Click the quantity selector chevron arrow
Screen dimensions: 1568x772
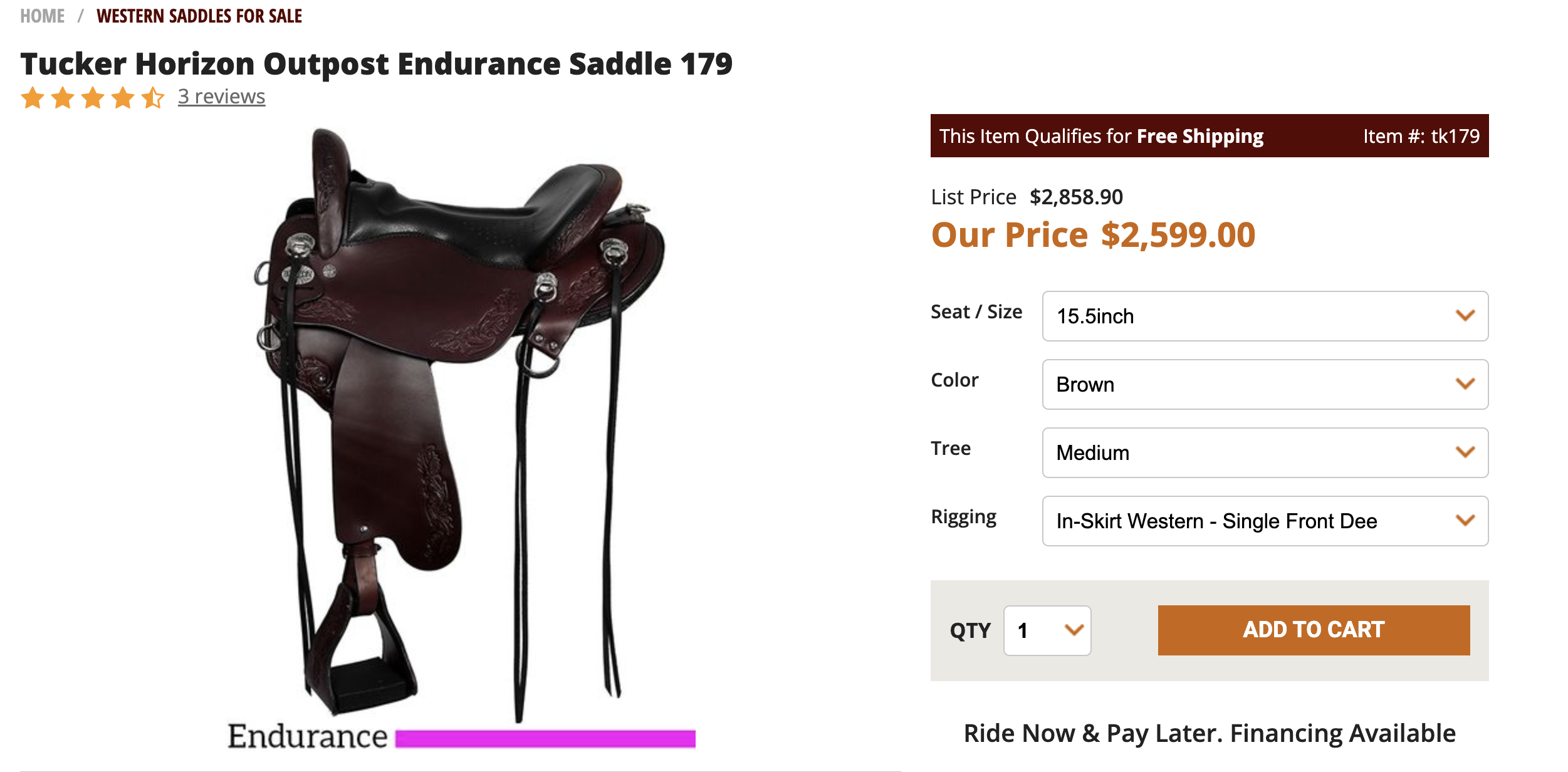click(x=1074, y=630)
